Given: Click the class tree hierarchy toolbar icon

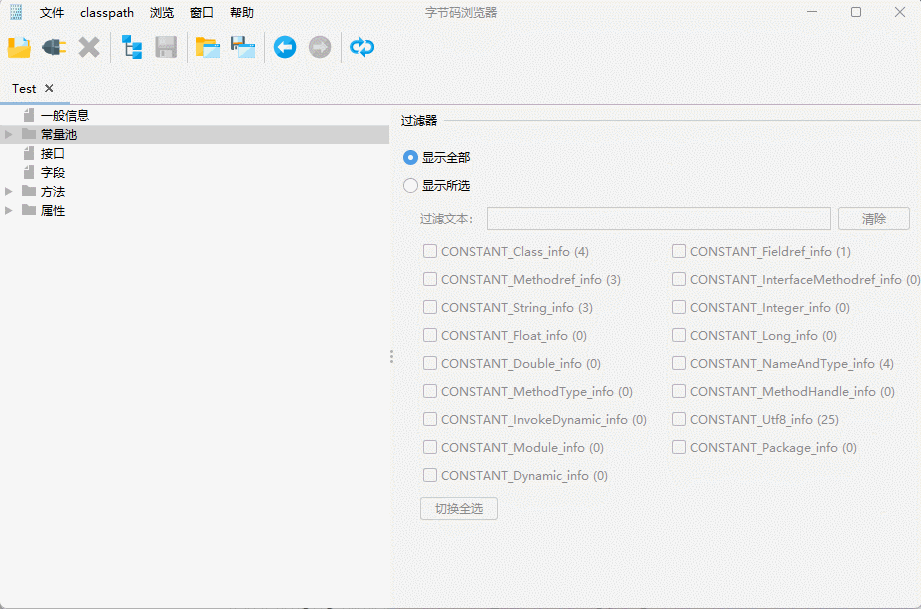Looking at the screenshot, I should coord(132,47).
